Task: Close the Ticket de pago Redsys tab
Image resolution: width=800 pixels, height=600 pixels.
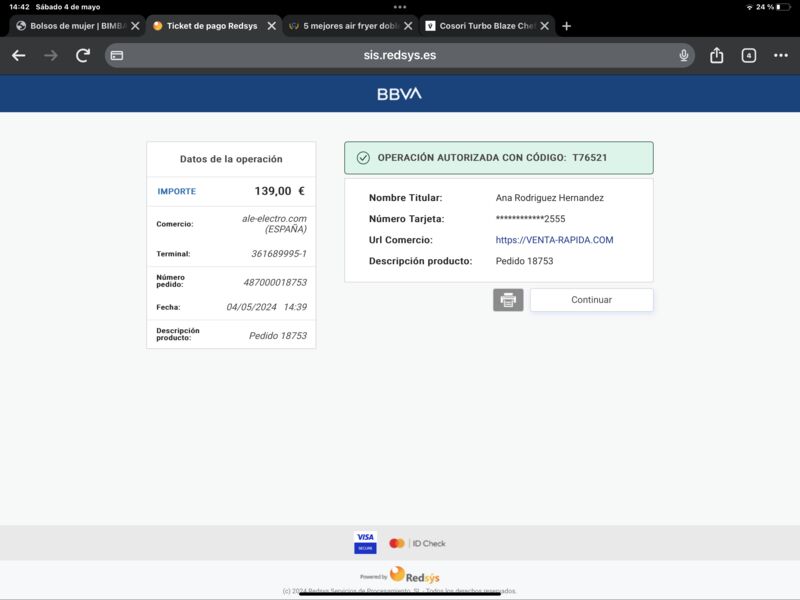Action: point(272,26)
